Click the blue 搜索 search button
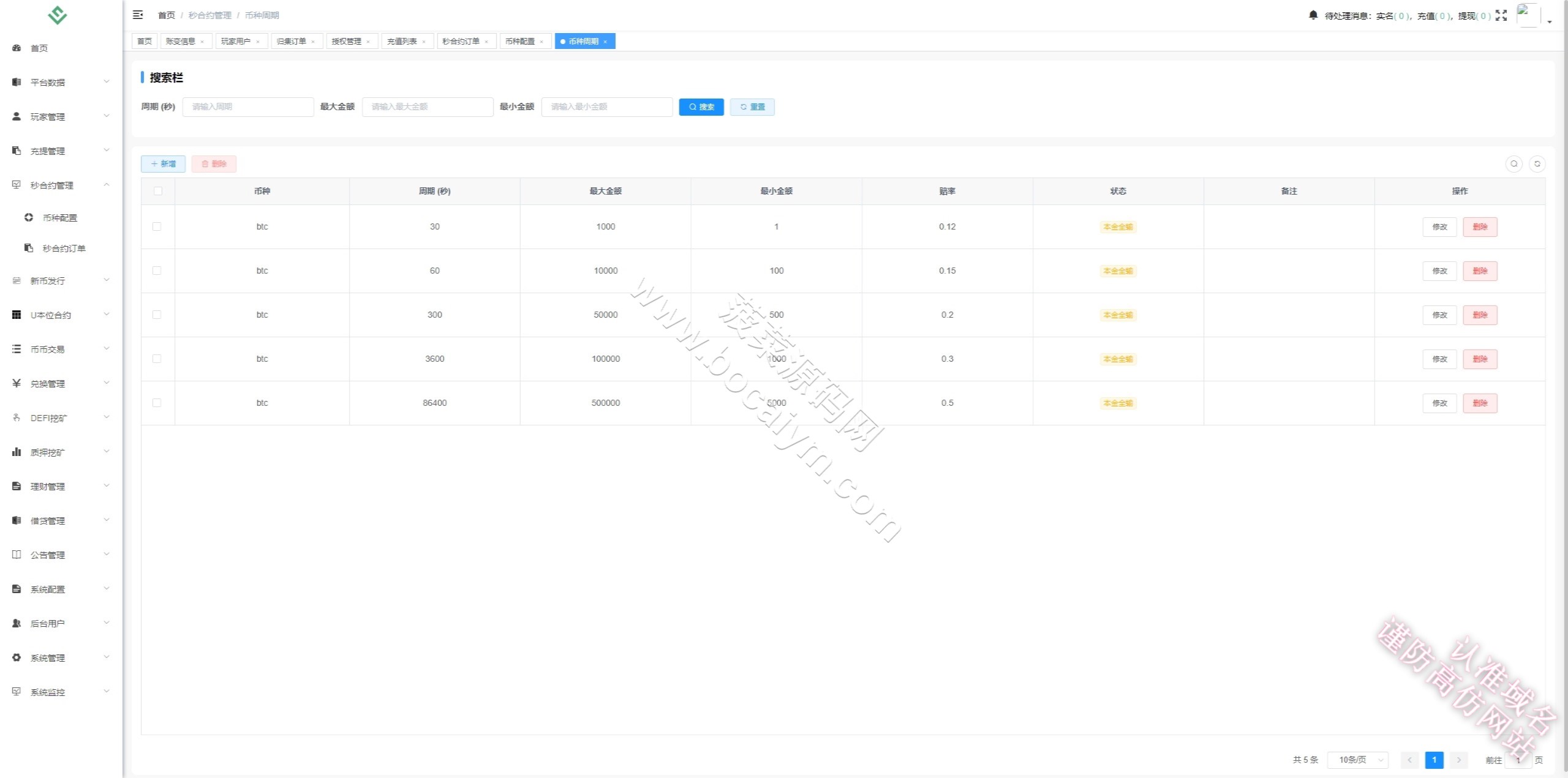This screenshot has height=778, width=1568. (701, 107)
